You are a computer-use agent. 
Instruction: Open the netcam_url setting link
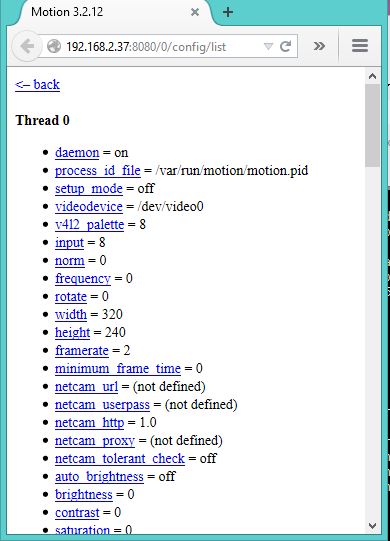86,386
